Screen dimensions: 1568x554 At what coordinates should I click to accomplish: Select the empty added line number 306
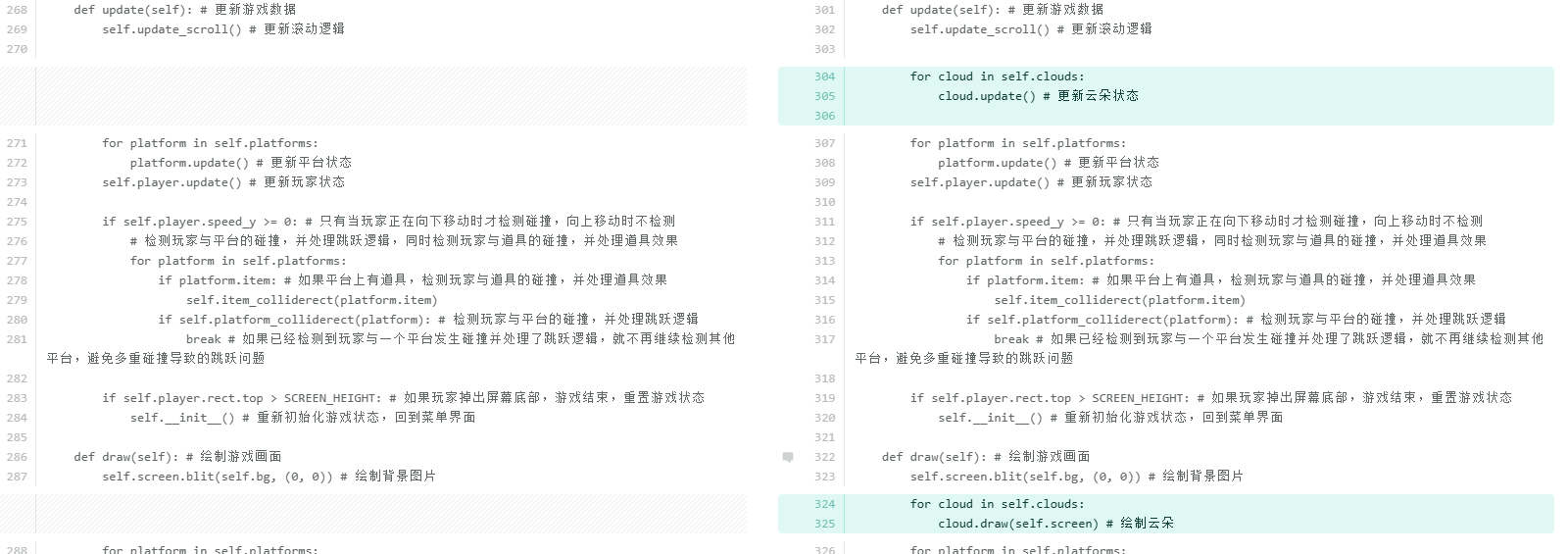824,116
